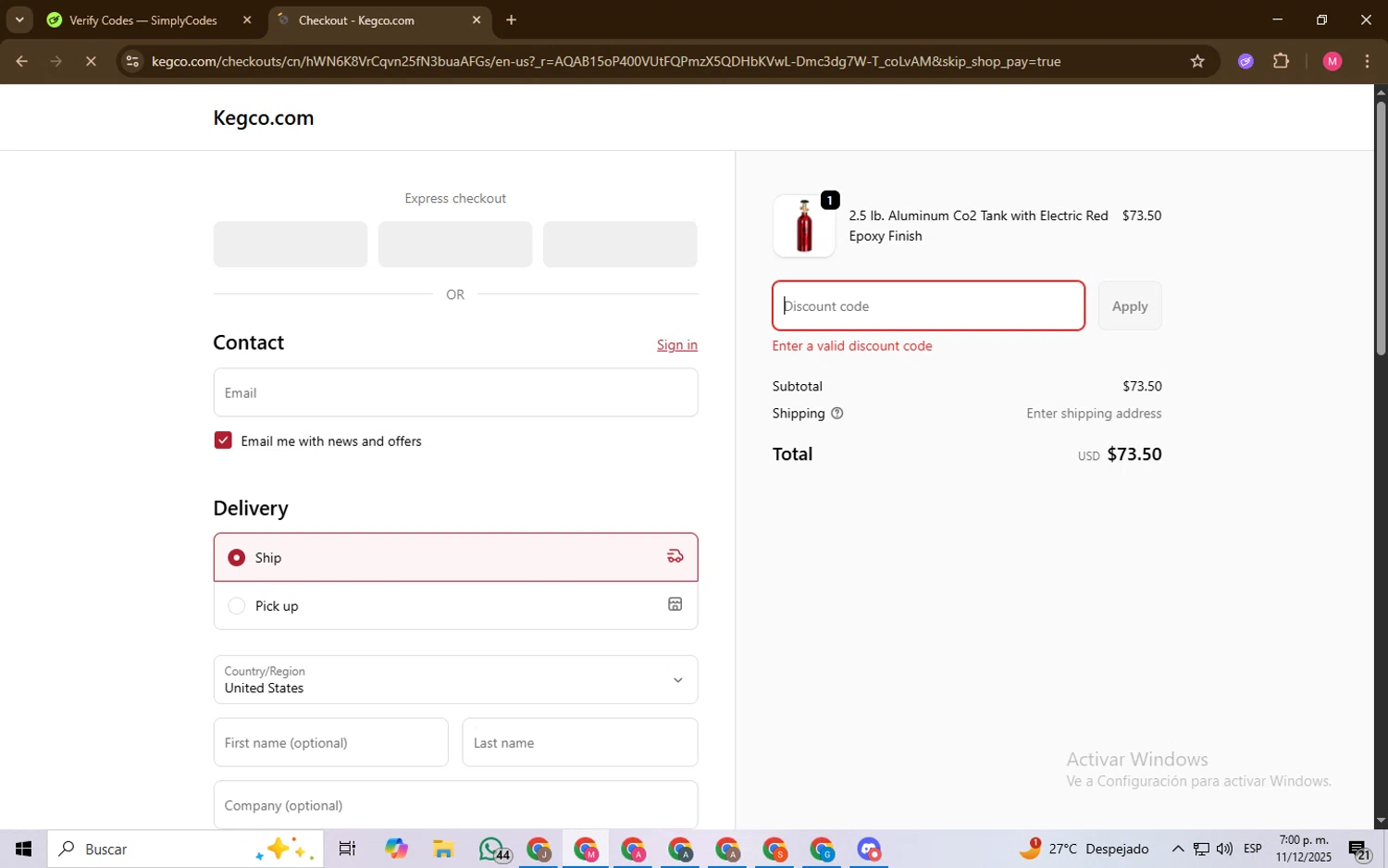The height and width of the screenshot is (868, 1388).
Task: Click the Total amount $73.50
Action: coord(1134,454)
